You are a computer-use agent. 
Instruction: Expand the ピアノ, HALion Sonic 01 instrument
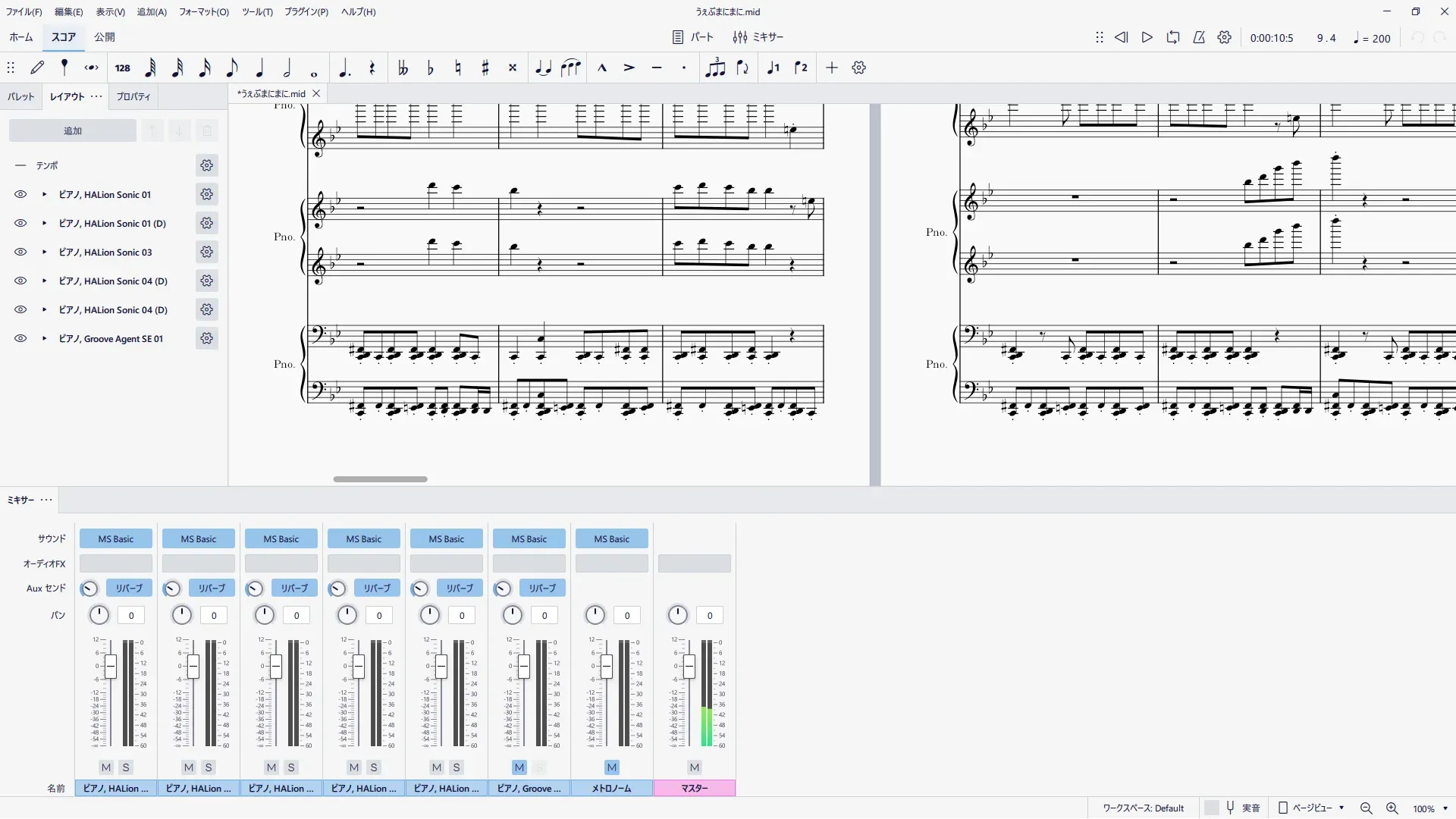(x=44, y=195)
